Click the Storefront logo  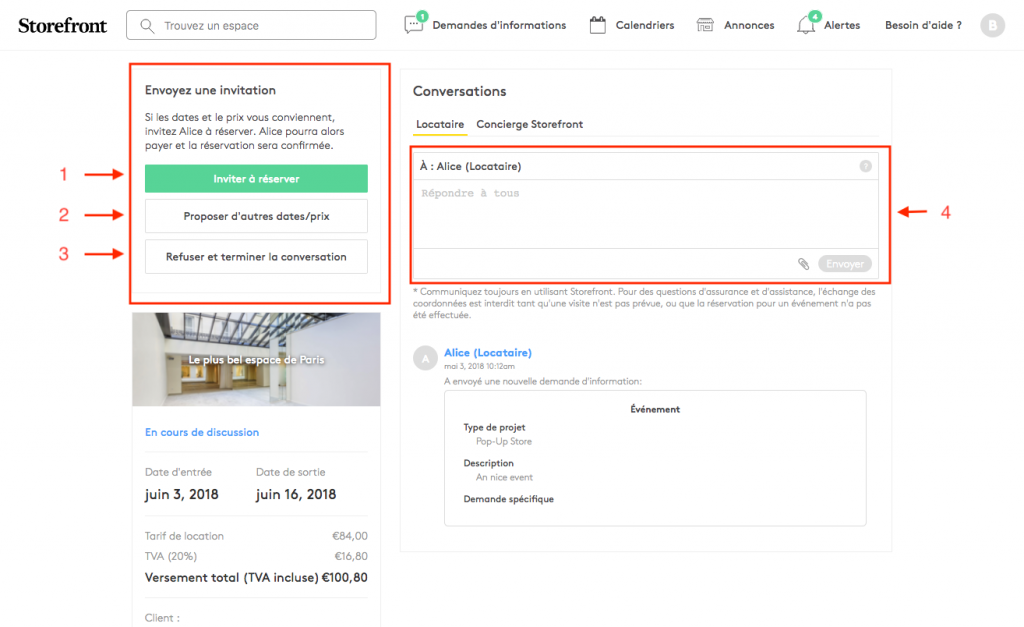click(62, 25)
